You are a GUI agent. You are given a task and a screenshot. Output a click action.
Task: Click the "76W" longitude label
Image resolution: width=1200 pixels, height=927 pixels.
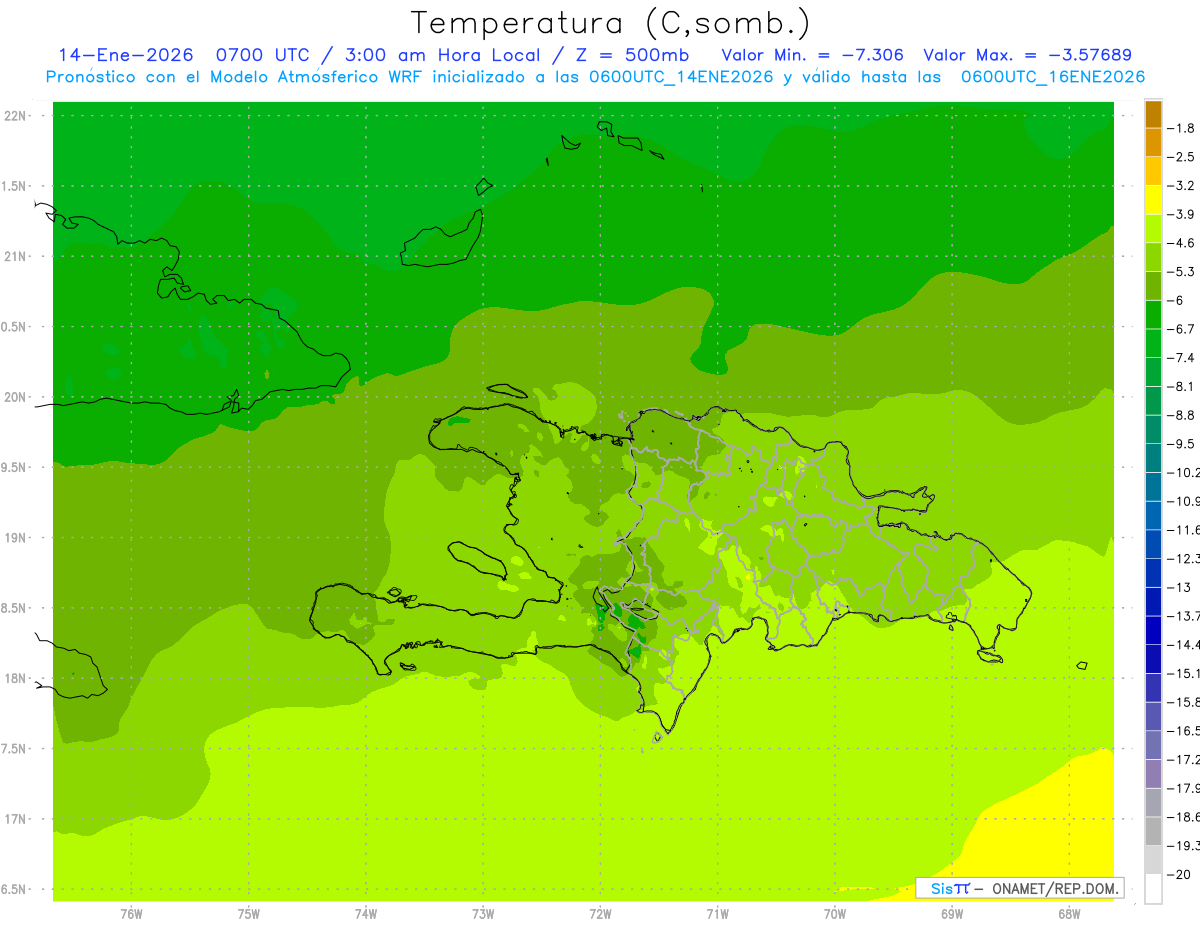131,913
